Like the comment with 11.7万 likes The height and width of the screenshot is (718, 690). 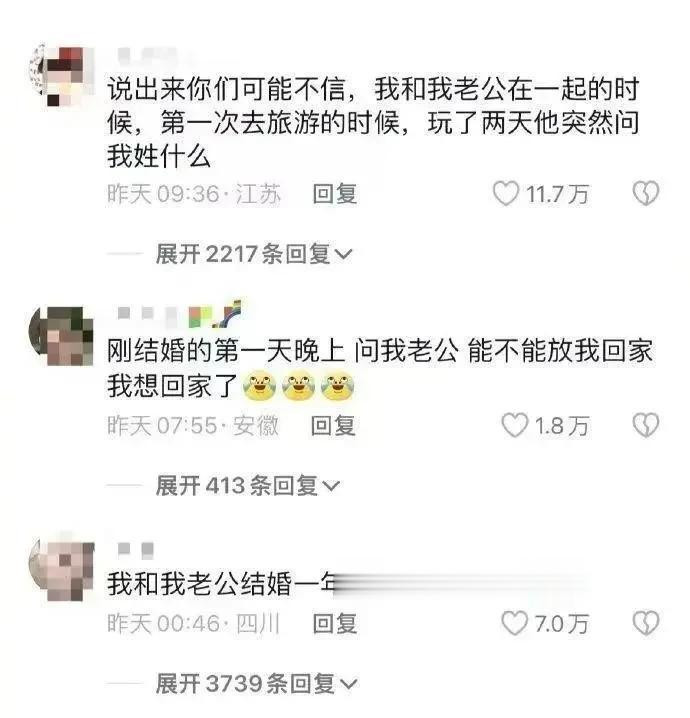tap(506, 193)
